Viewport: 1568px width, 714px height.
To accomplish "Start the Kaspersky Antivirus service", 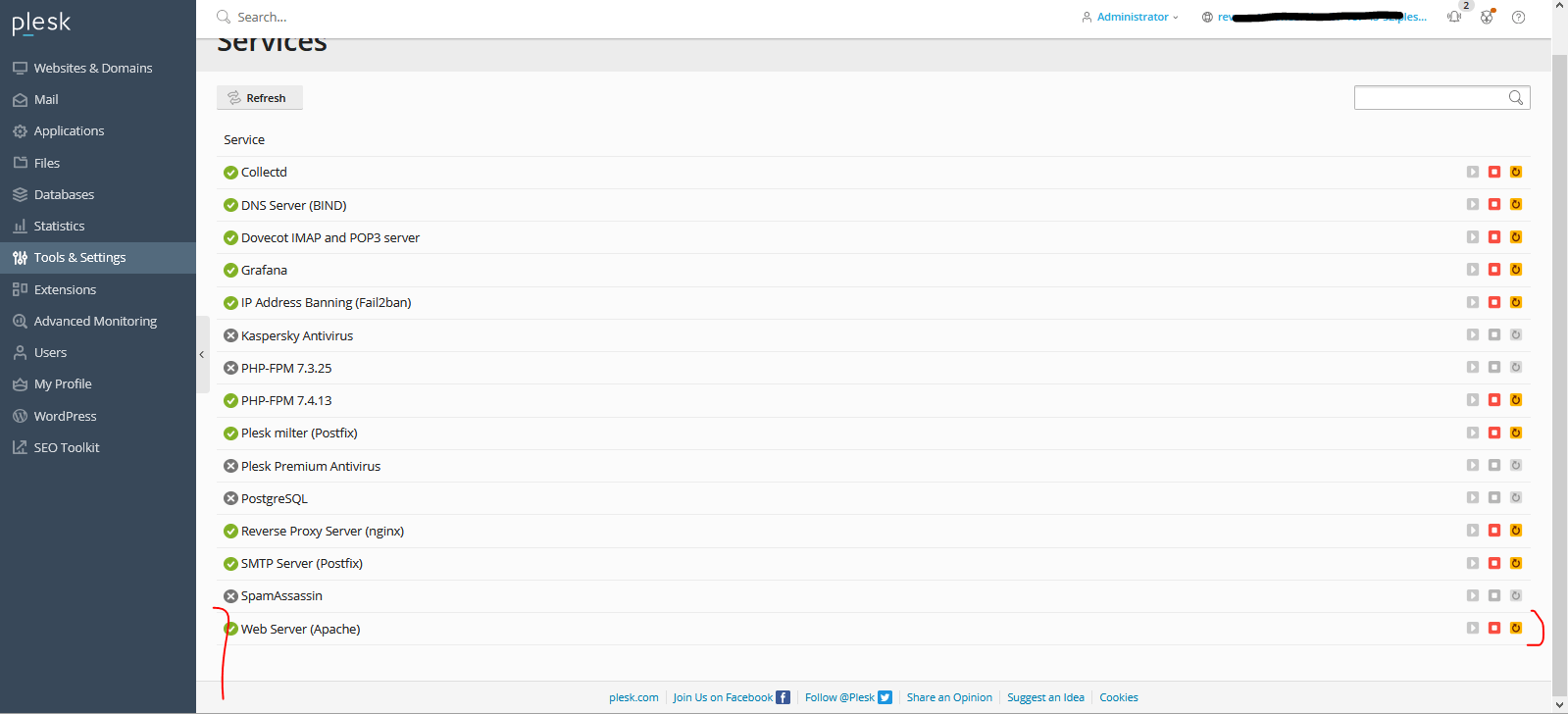I will pos(1473,334).
